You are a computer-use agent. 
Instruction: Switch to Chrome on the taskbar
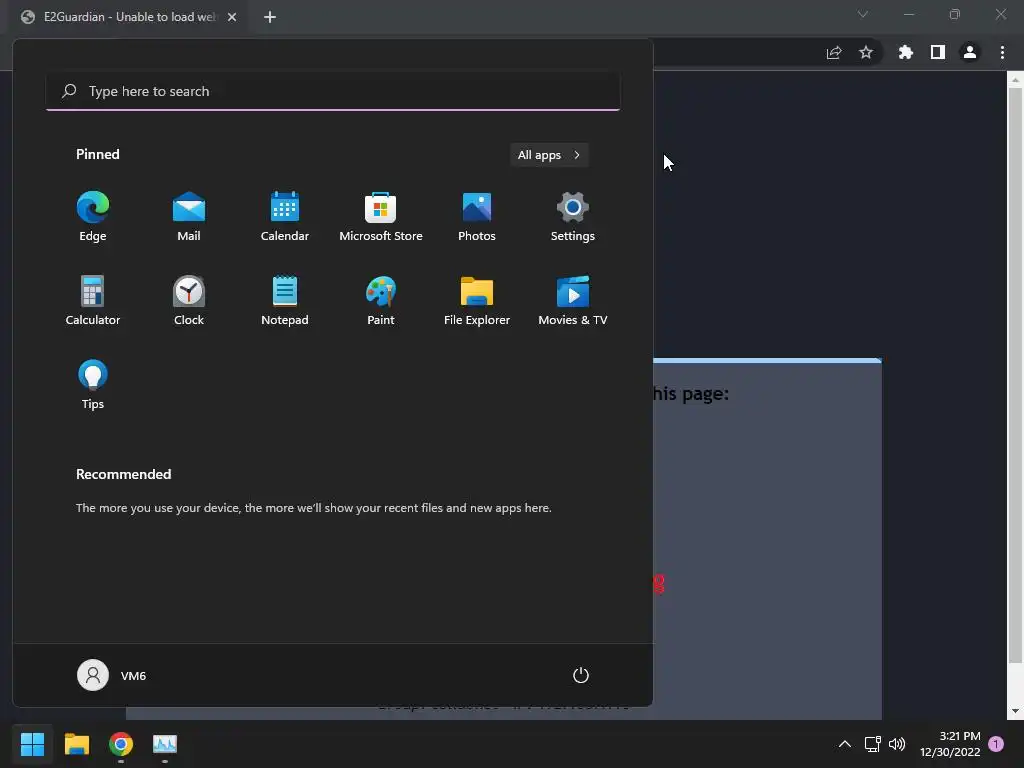121,744
